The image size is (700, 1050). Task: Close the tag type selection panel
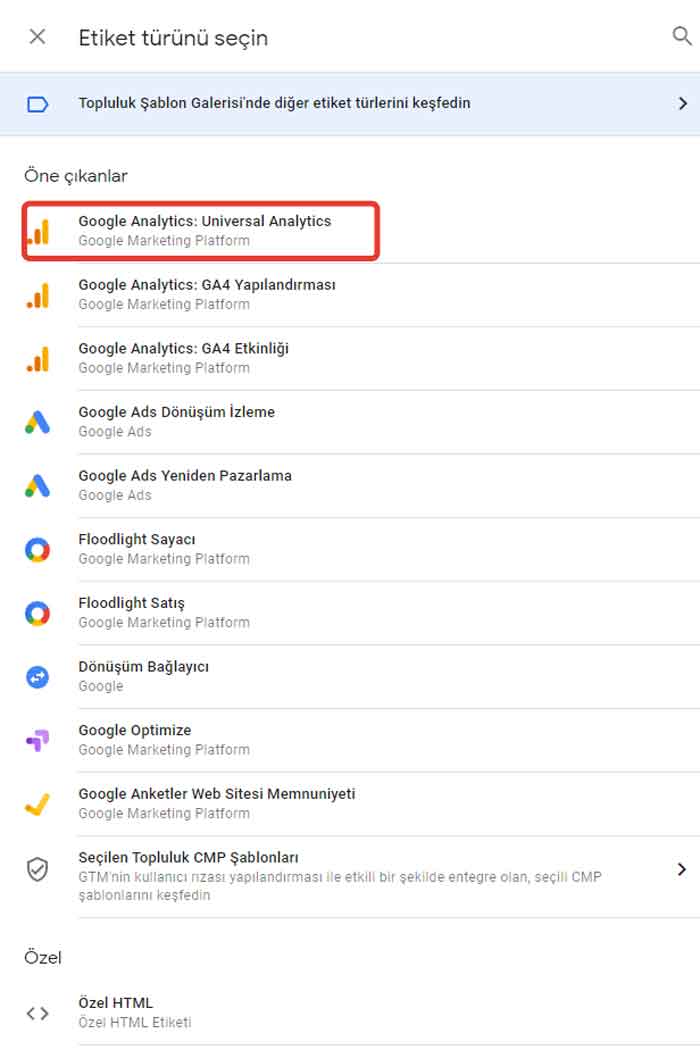pos(38,37)
